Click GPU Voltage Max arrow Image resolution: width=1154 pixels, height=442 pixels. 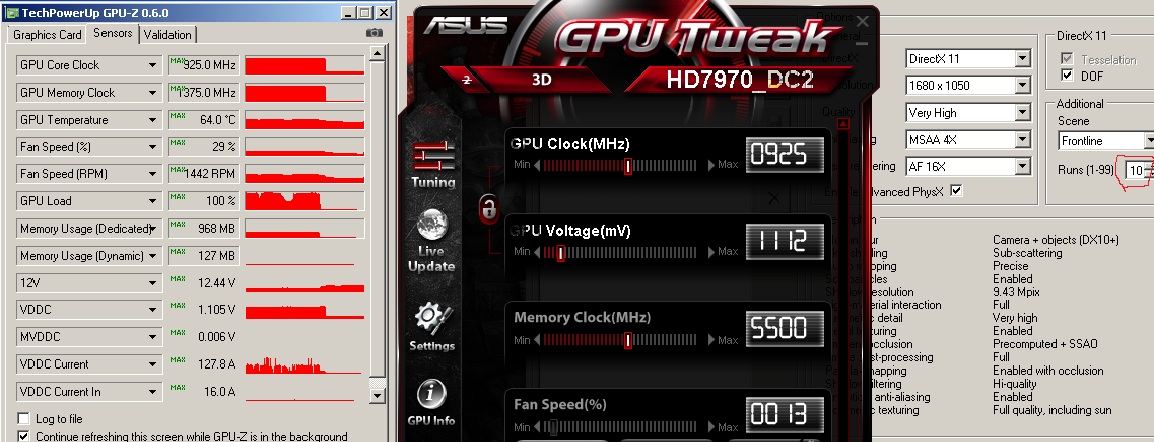tap(711, 252)
